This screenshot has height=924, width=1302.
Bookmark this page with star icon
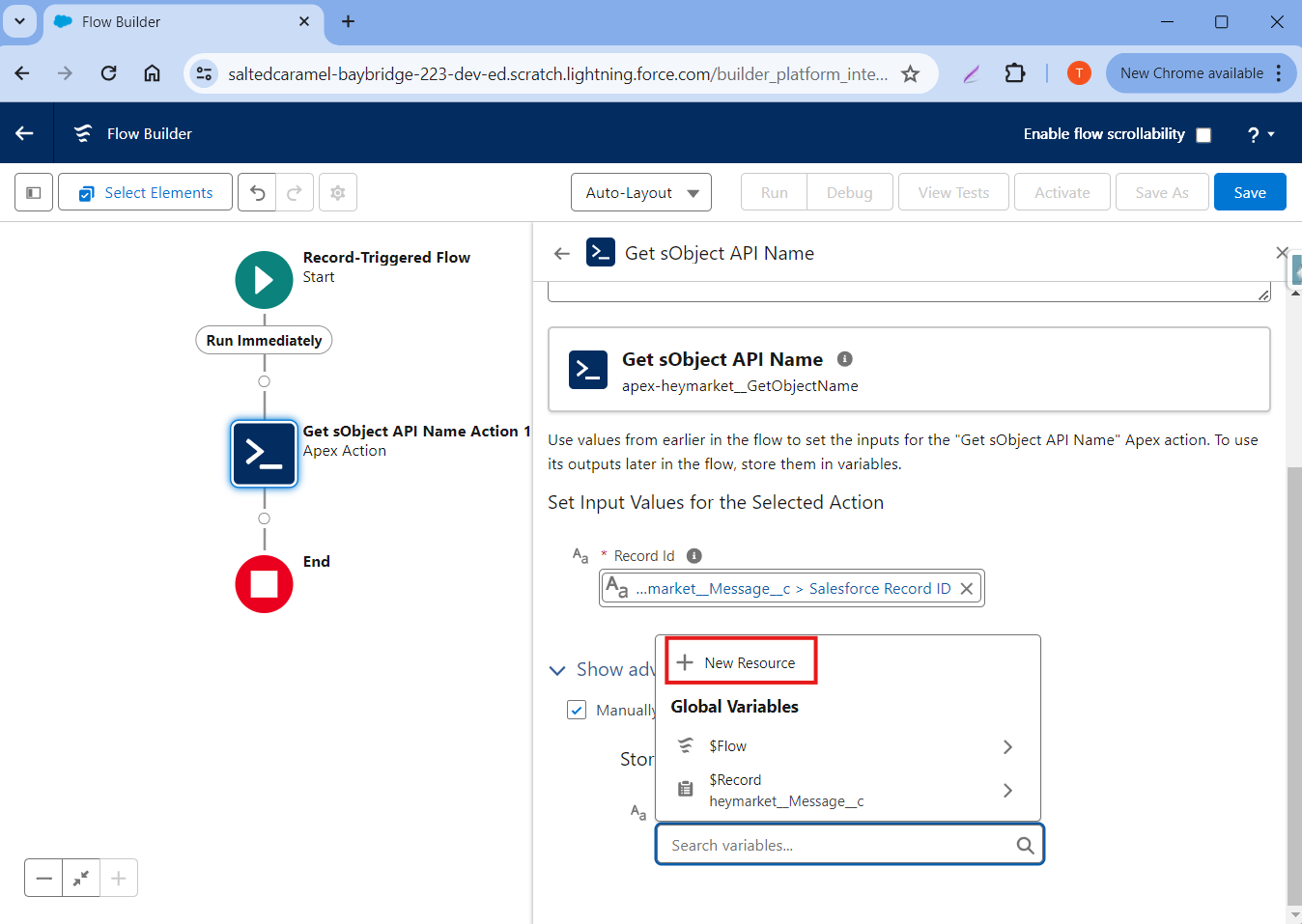(910, 73)
